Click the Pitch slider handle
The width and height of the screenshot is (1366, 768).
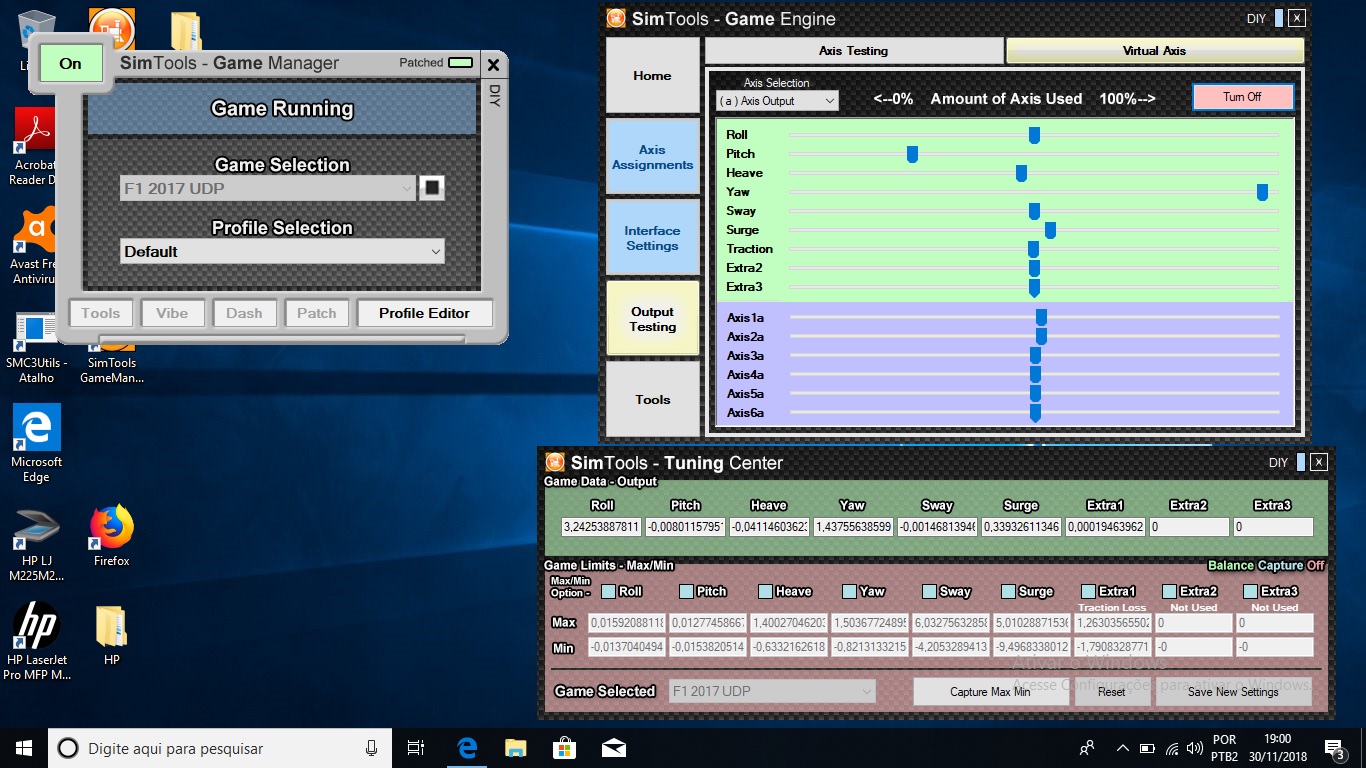pyautogui.click(x=912, y=154)
